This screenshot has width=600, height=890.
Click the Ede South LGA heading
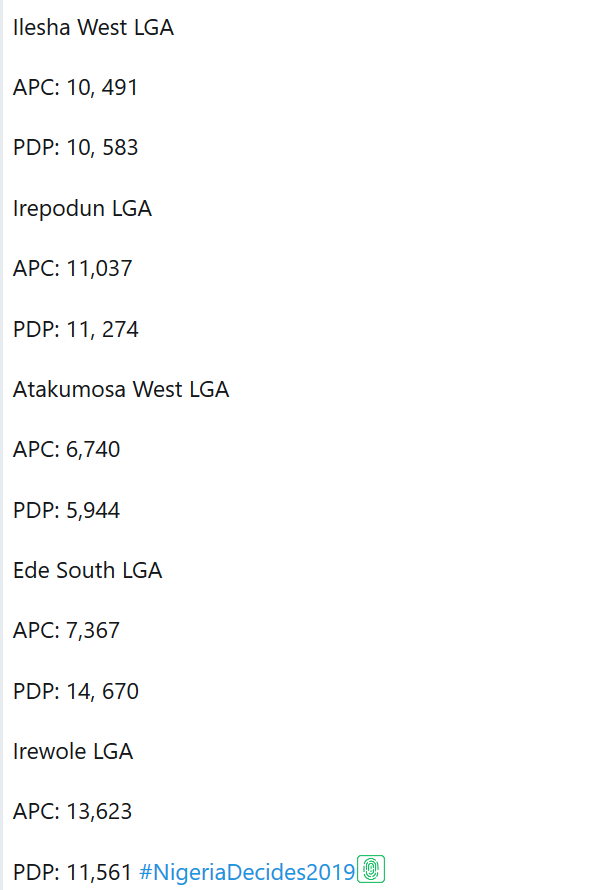tap(87, 570)
